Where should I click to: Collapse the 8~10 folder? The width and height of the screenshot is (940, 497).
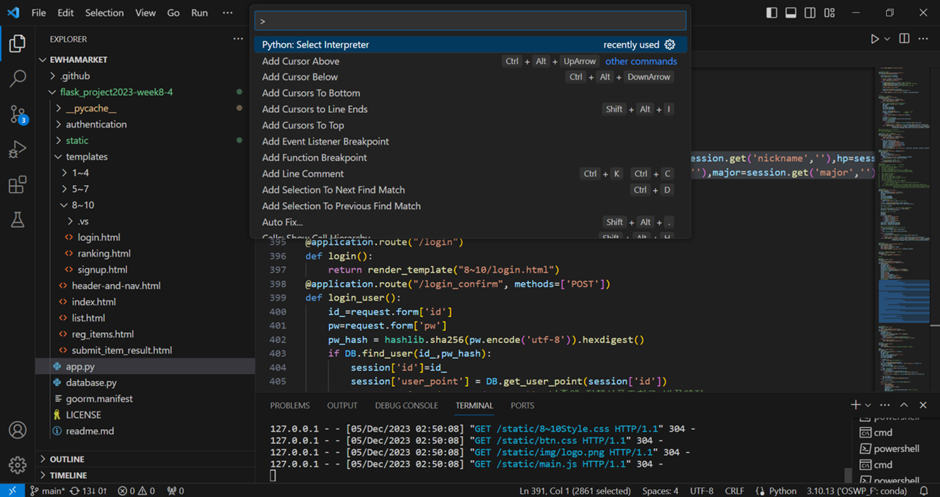click(x=80, y=205)
